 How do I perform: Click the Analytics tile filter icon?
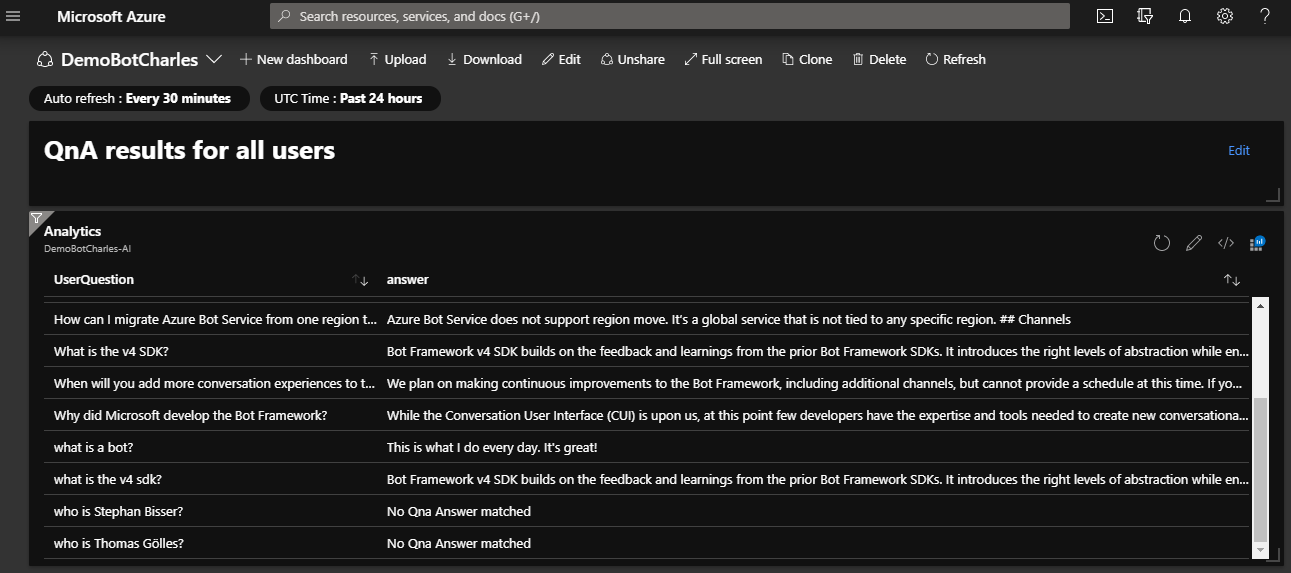pos(36,218)
